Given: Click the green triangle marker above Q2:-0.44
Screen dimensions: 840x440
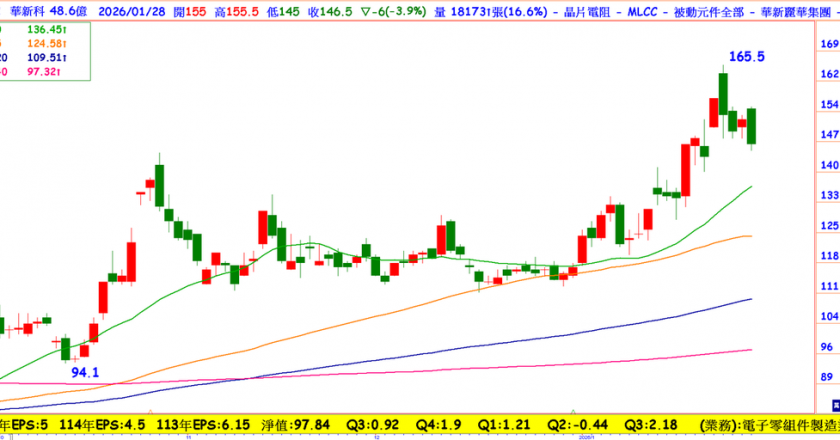Looking at the screenshot, I should pyautogui.click(x=573, y=412).
